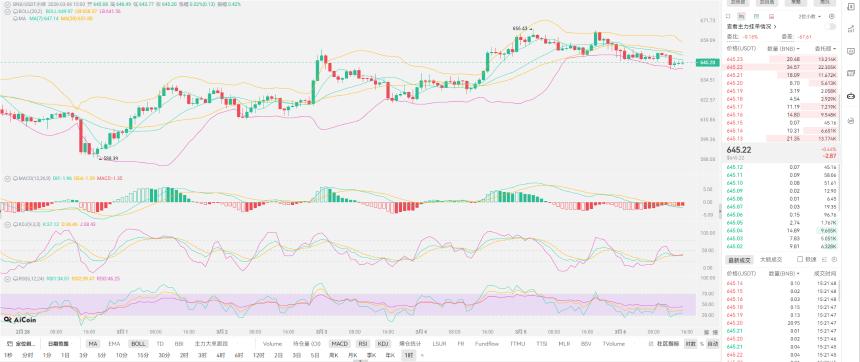The width and height of the screenshot is (860, 362).
Task: Enable the Volume sub-indicator
Action: click(273, 344)
